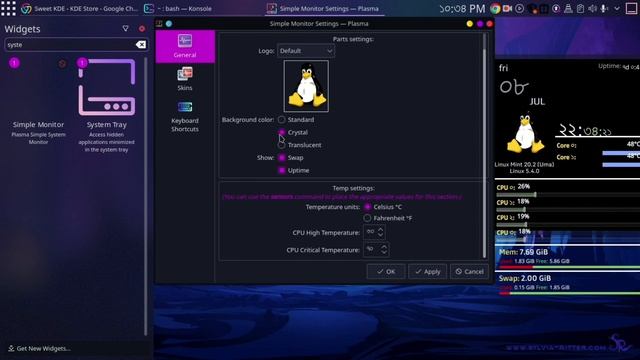This screenshot has height=360, width=640.
Task: Click the CPU High Temperature field
Action: [x=370, y=232]
